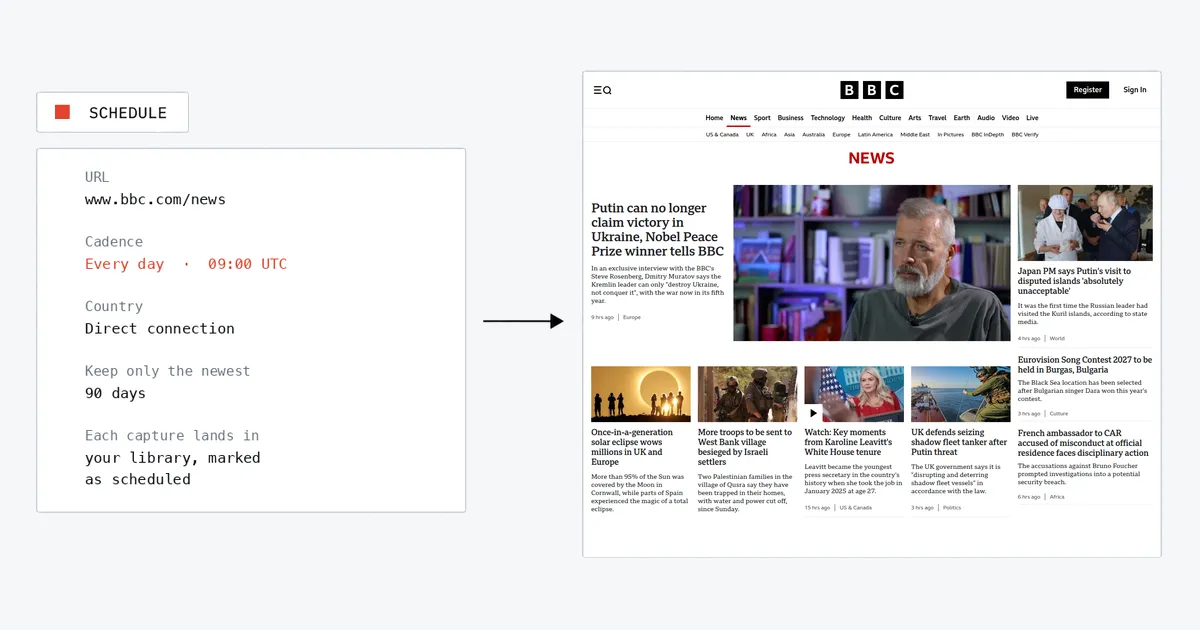The height and width of the screenshot is (630, 1200).
Task: Select the UK subsection
Action: [x=750, y=134]
